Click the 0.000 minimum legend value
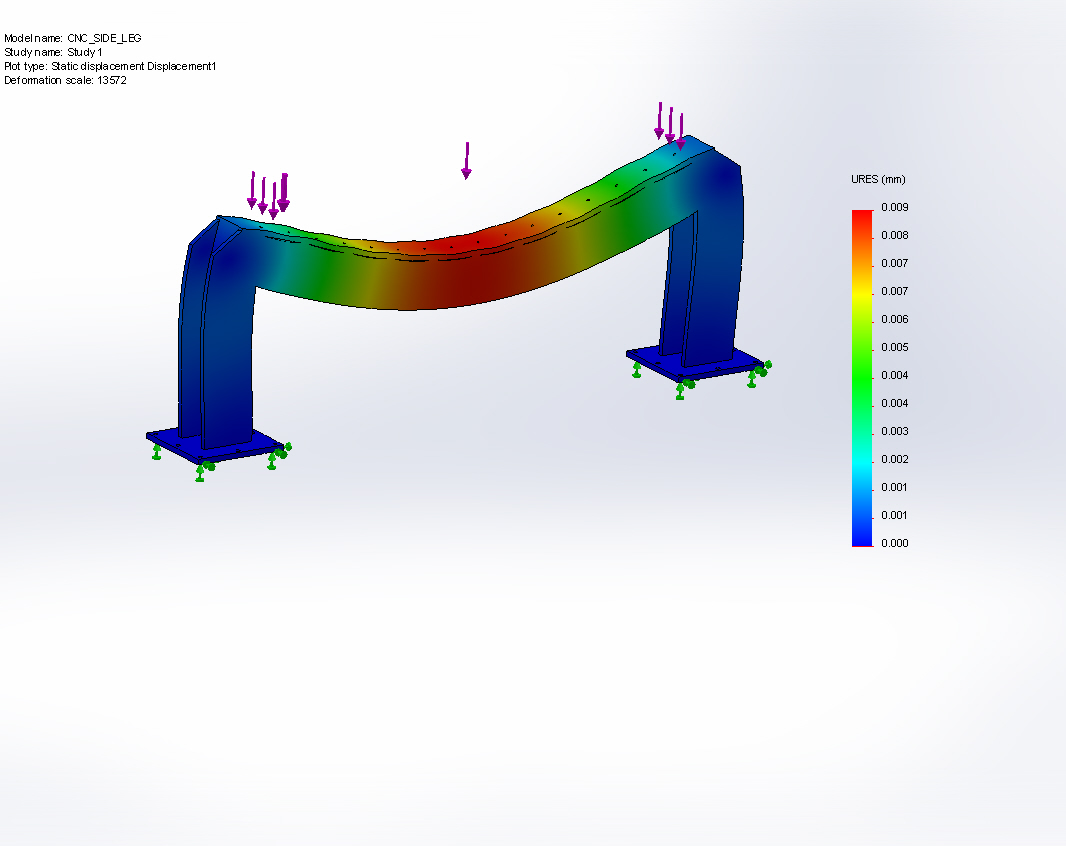 (894, 543)
